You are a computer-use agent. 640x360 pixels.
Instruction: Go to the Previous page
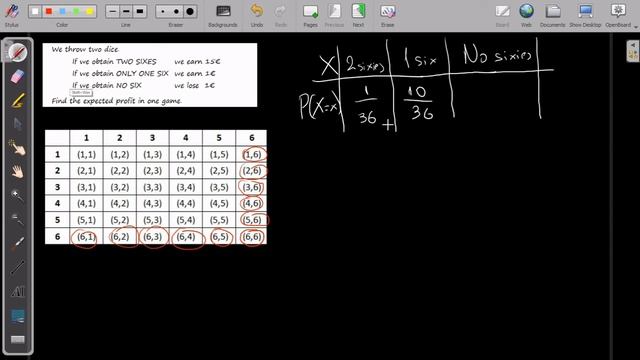coord(334,15)
